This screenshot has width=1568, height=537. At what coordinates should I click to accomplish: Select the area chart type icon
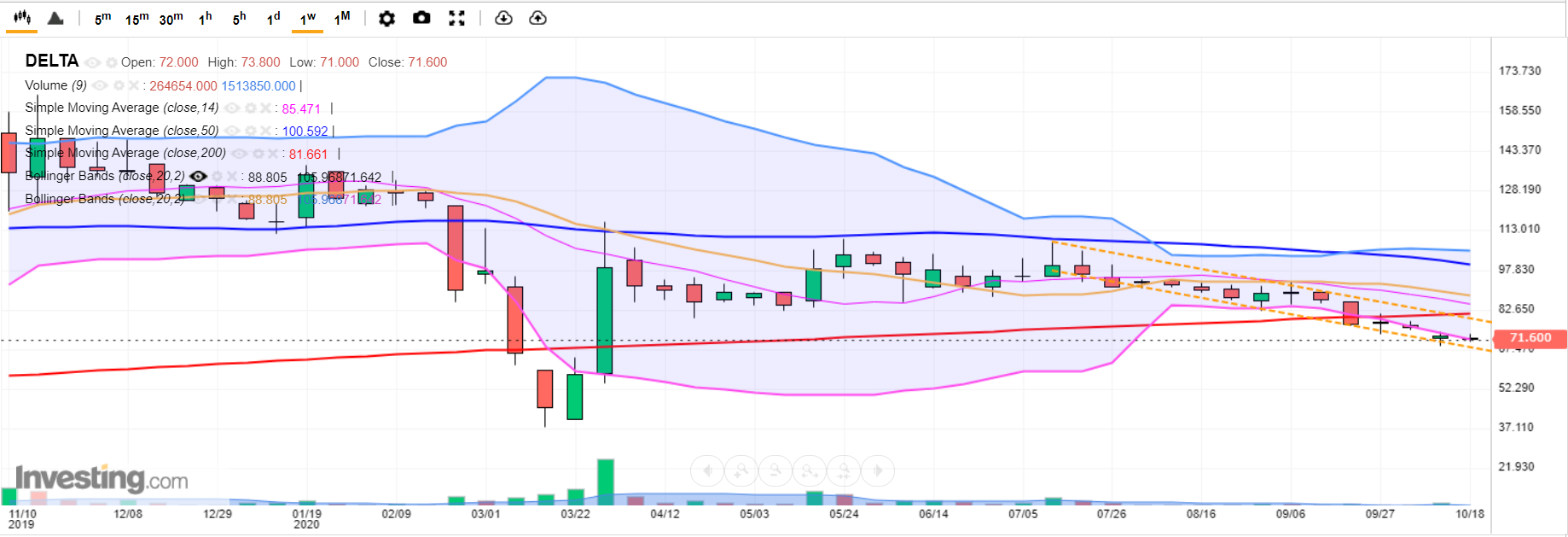(x=55, y=18)
